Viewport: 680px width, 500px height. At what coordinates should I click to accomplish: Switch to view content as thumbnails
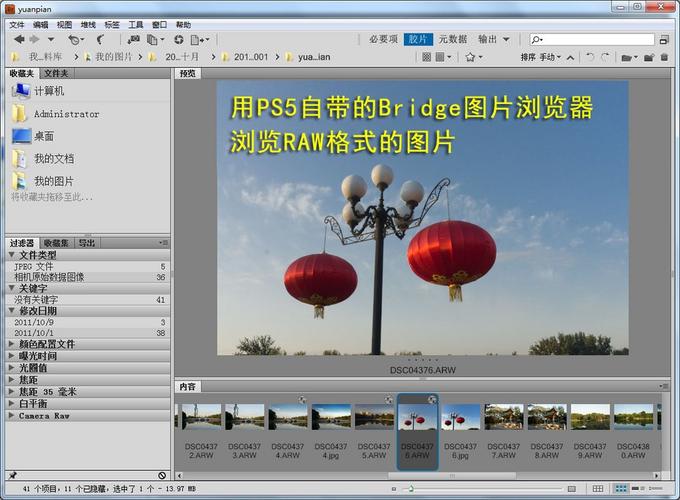point(621,488)
